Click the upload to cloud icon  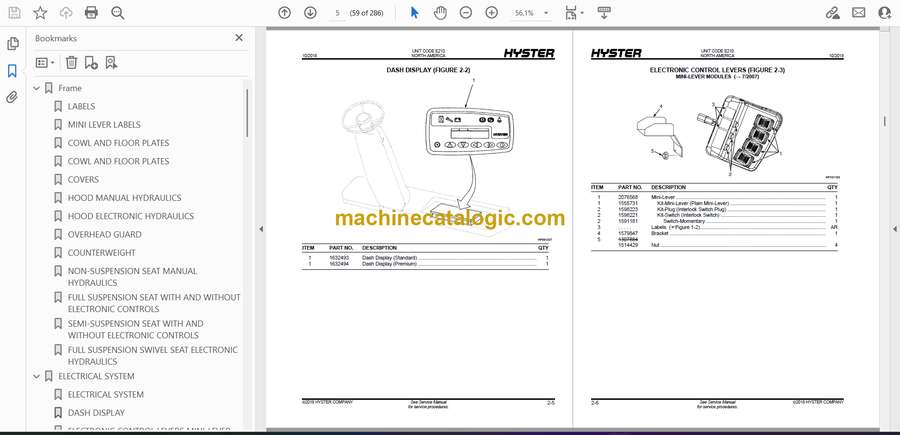pos(66,13)
